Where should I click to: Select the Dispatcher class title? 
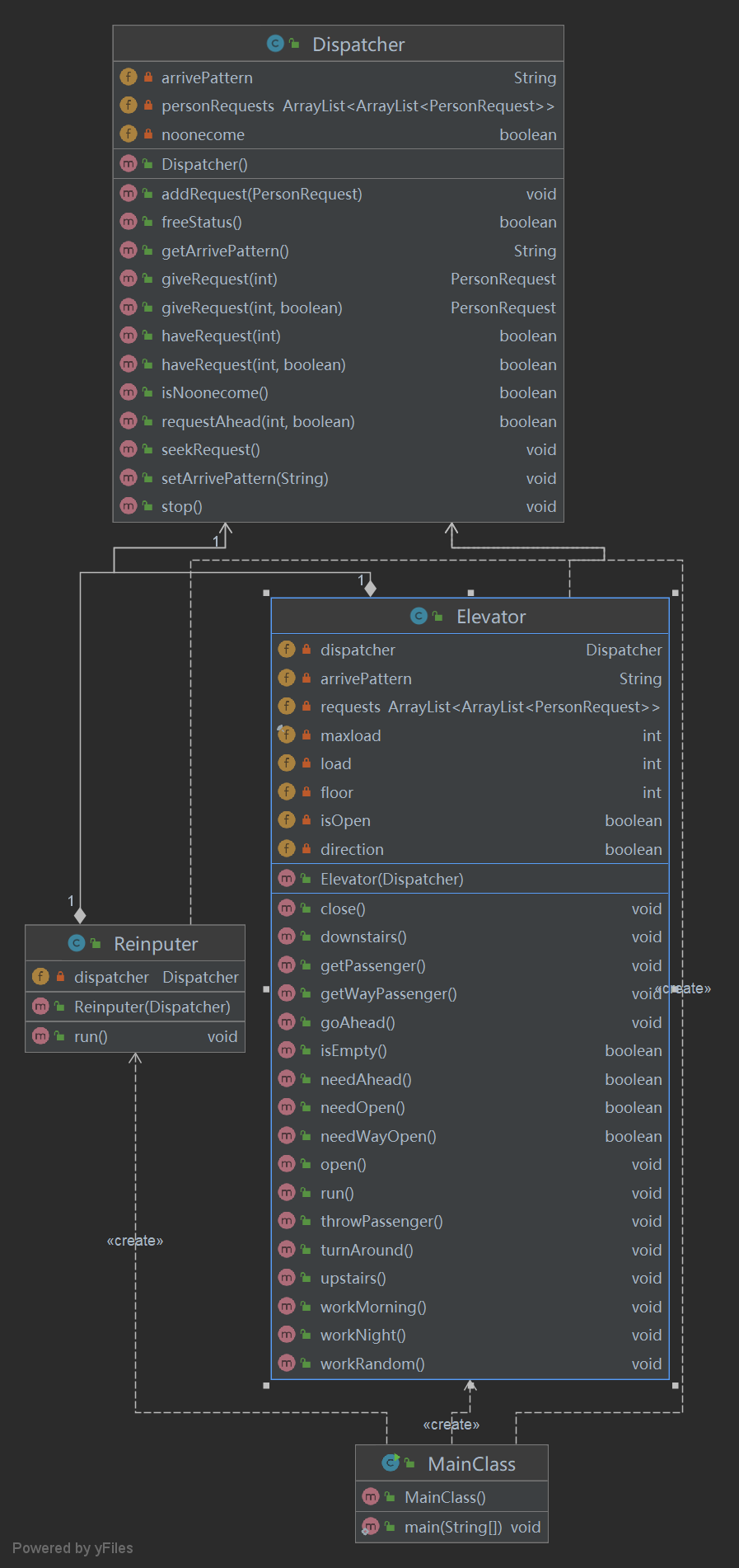point(358,45)
